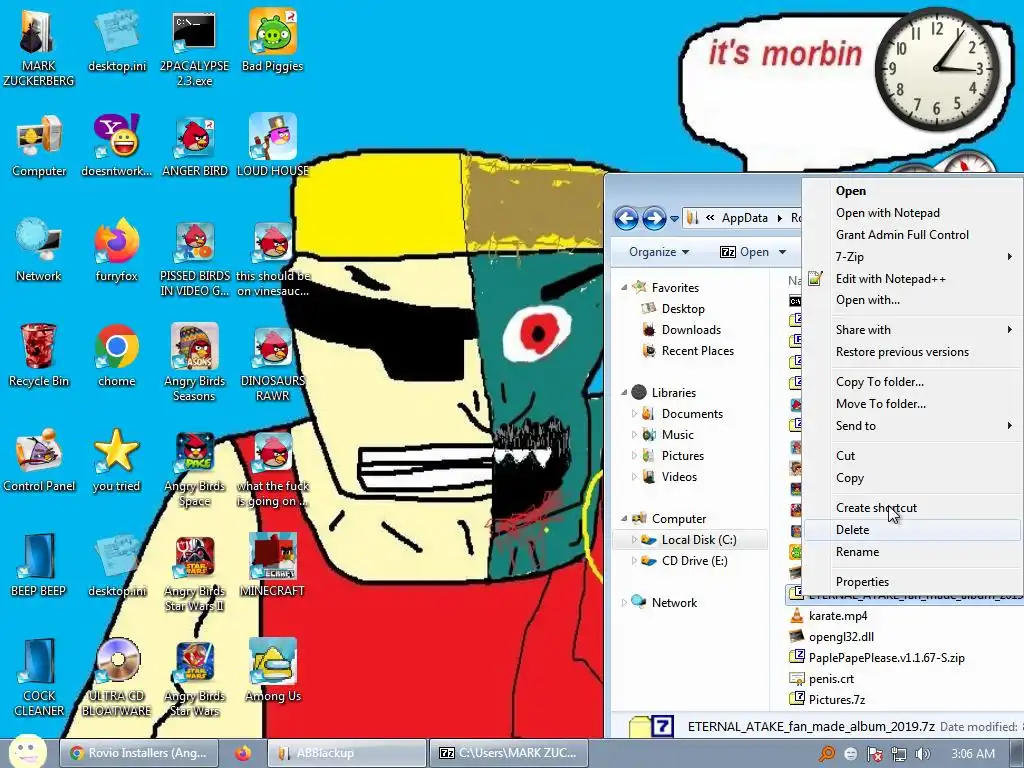Viewport: 1024px width, 768px height.
Task: Open the Send to submenu
Action: pos(912,426)
